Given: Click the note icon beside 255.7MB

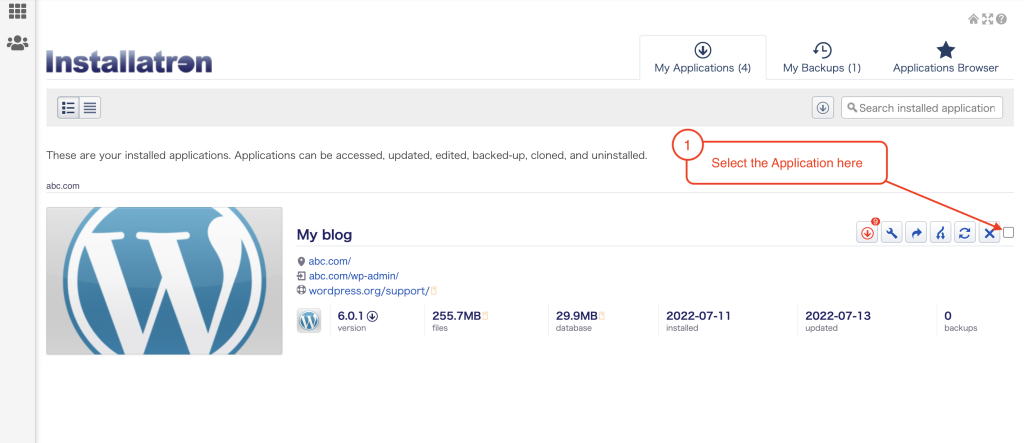Looking at the screenshot, I should tap(485, 316).
